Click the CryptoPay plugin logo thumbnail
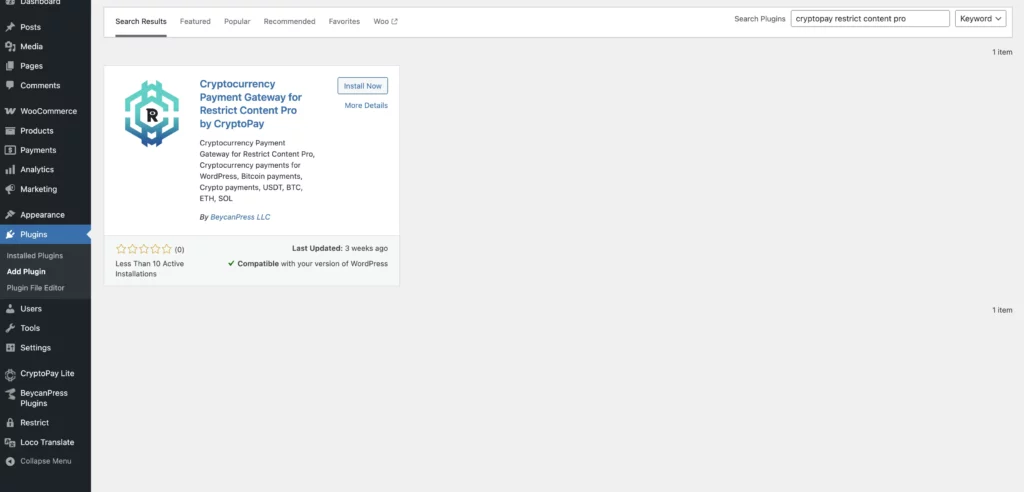1024x492 pixels. [x=152, y=114]
